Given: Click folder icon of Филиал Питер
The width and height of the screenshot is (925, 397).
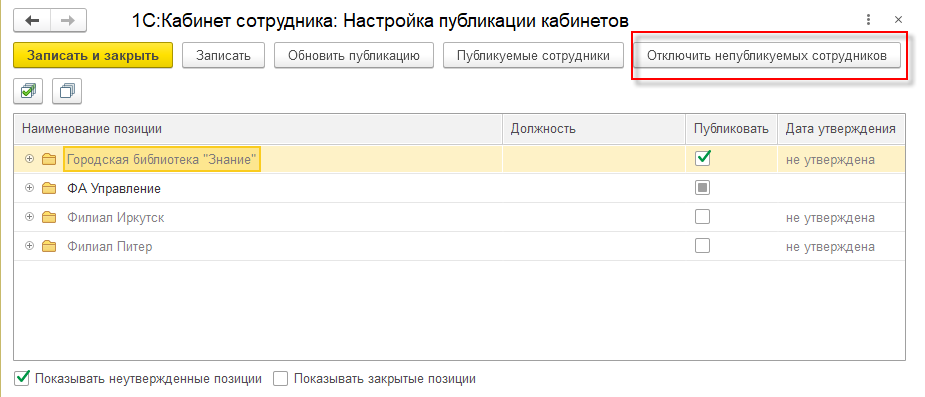Looking at the screenshot, I should 49,247.
